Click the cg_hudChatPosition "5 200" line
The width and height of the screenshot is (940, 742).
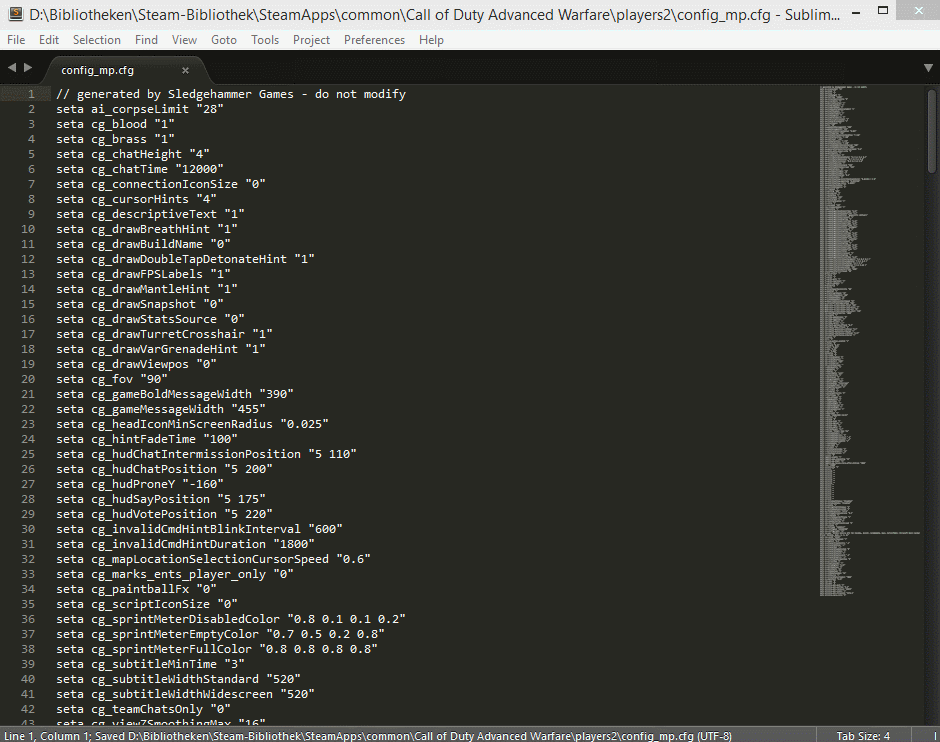164,469
